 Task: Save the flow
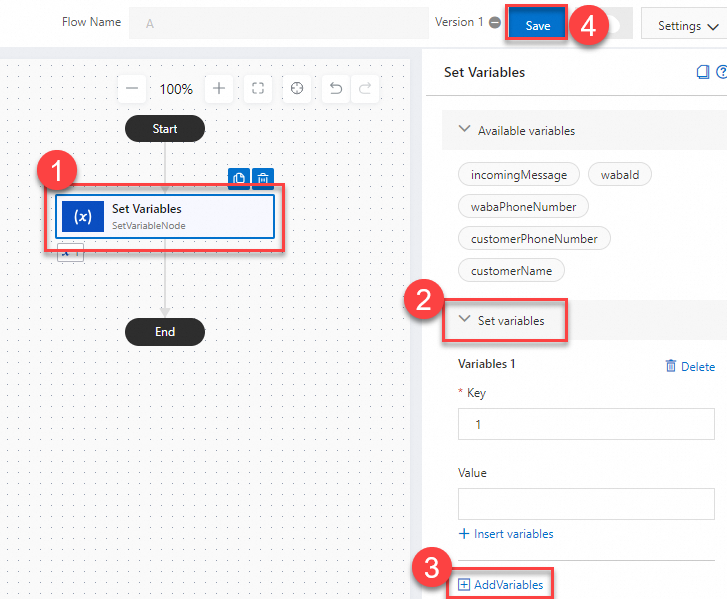click(537, 25)
